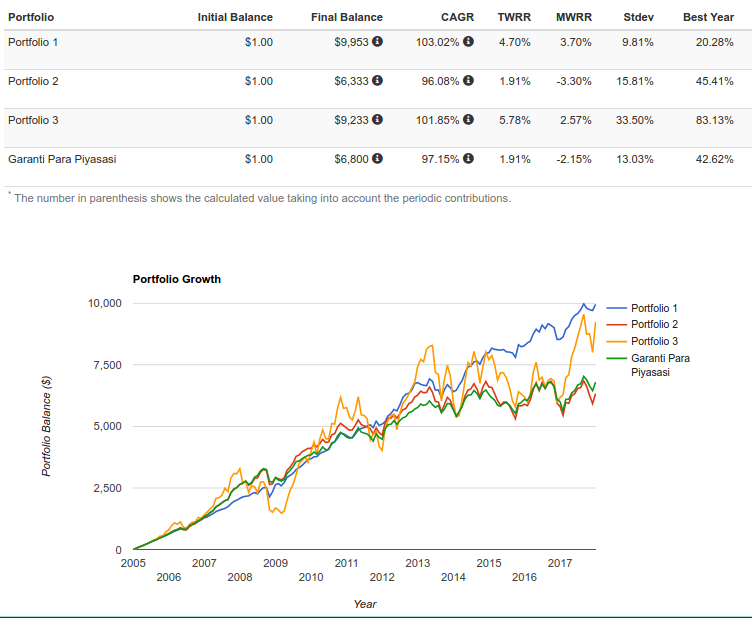Click the 97.15% CAGR value
752x618 pixels.
click(x=440, y=159)
